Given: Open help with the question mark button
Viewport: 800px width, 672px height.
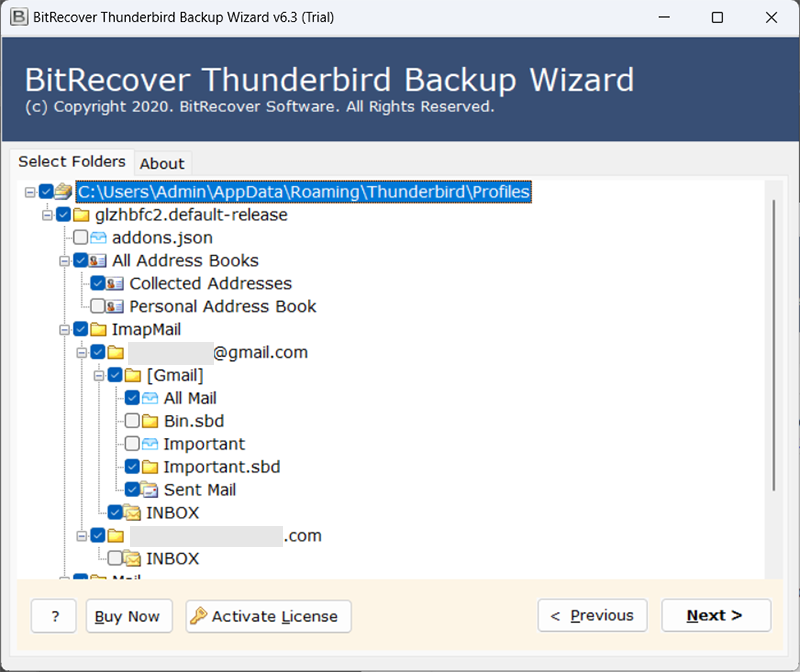Looking at the screenshot, I should 54,616.
